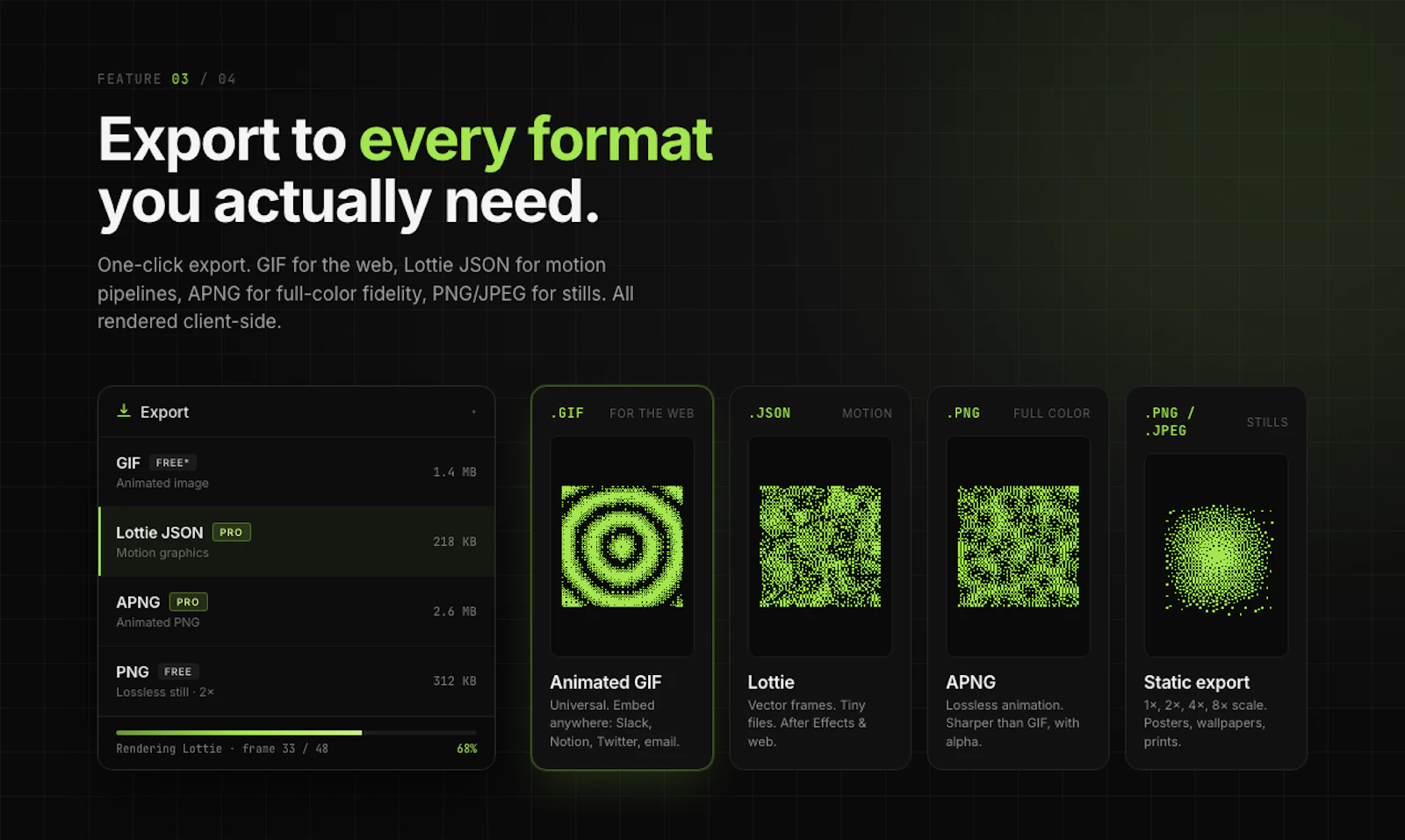Click 'Universal. Embed anywhere' description

tap(615, 723)
